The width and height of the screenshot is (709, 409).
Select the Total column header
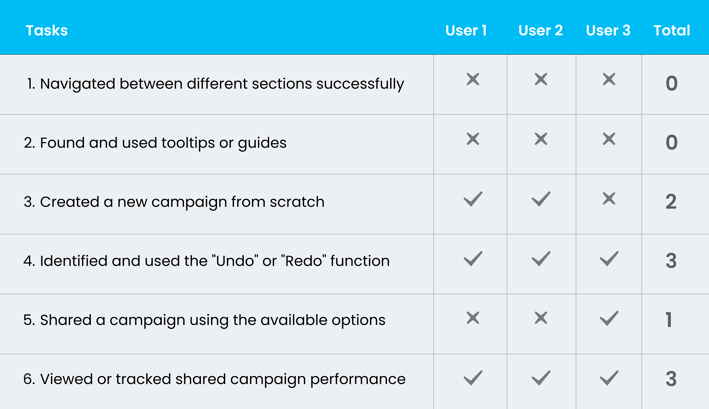tap(671, 30)
